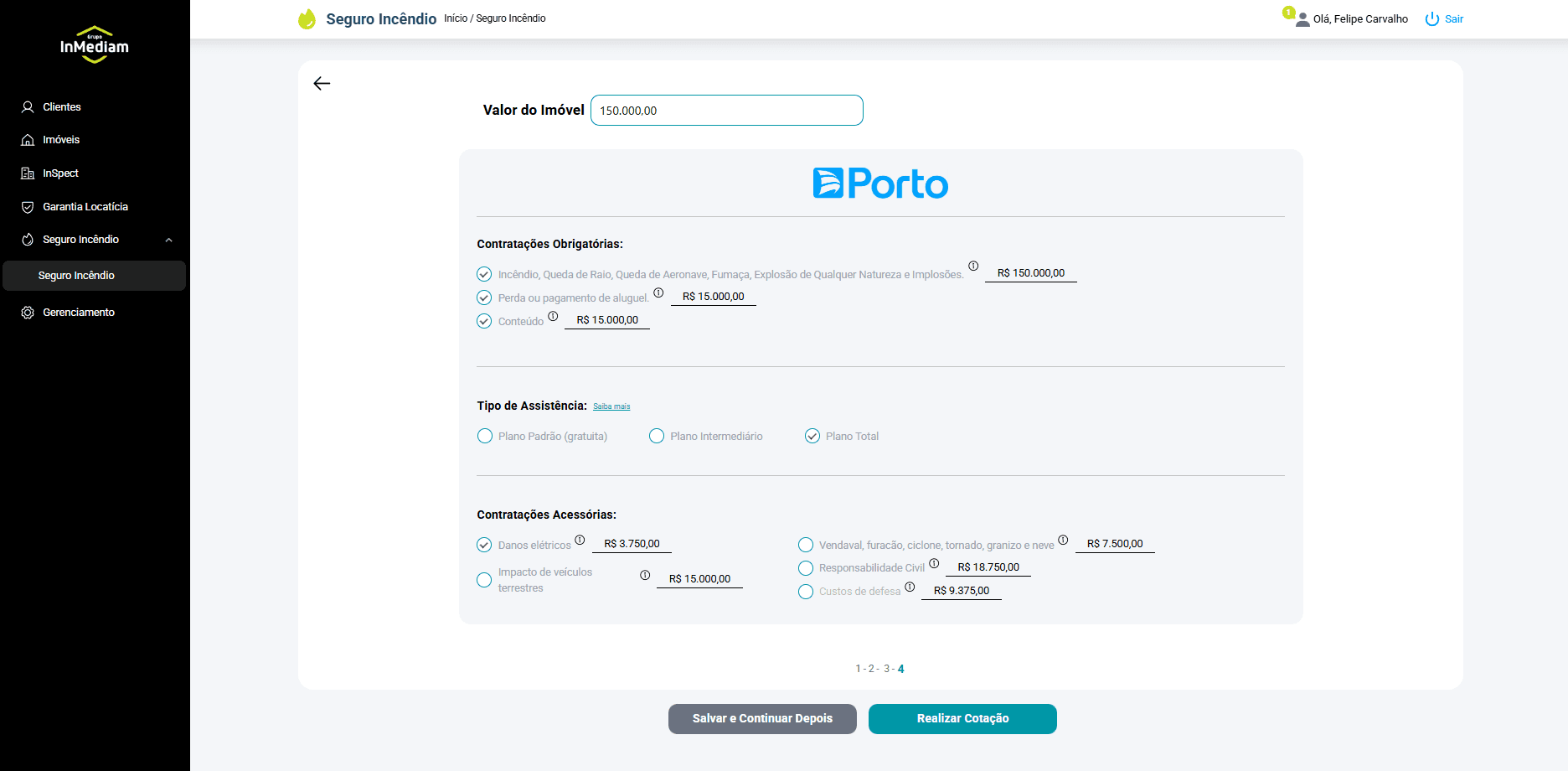
Task: Click the Responsabilidade Civil R$ 18.750,00 field
Action: 988,567
